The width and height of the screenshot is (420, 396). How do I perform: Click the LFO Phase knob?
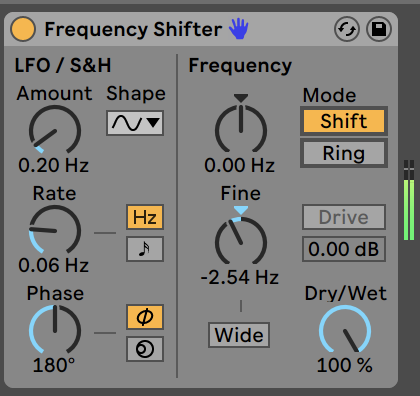pos(55,330)
